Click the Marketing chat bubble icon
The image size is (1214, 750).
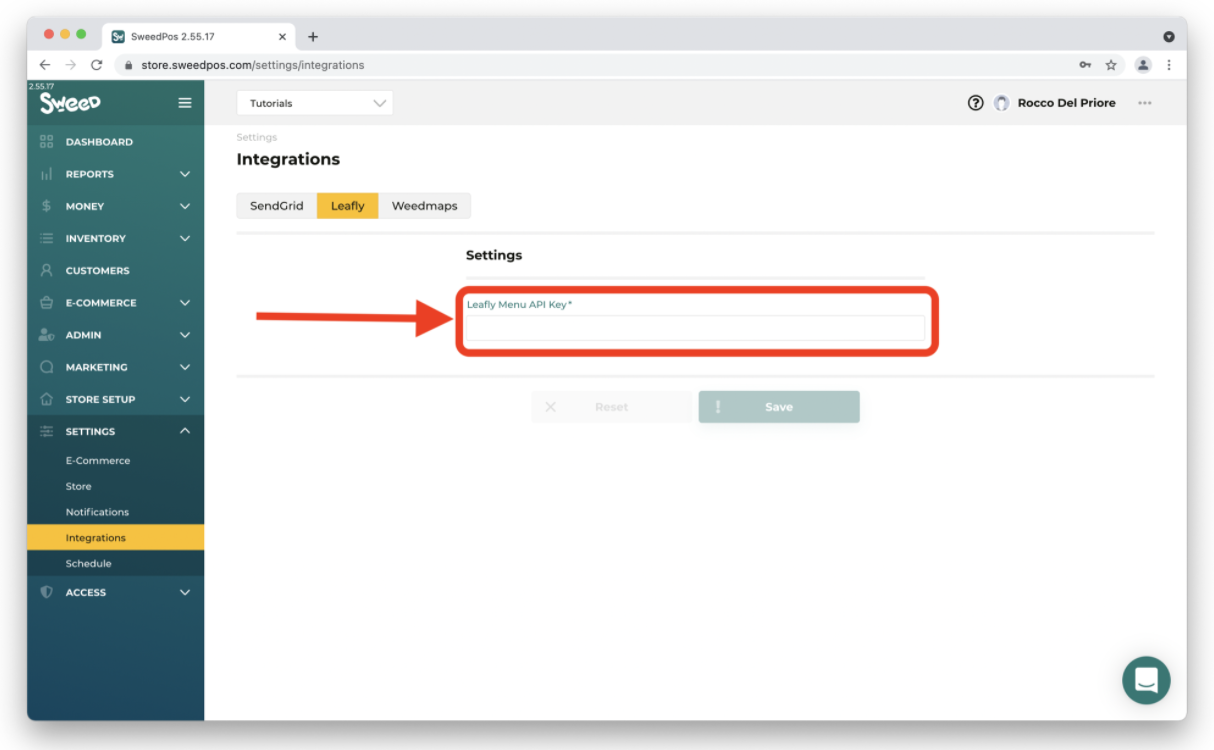coord(46,367)
